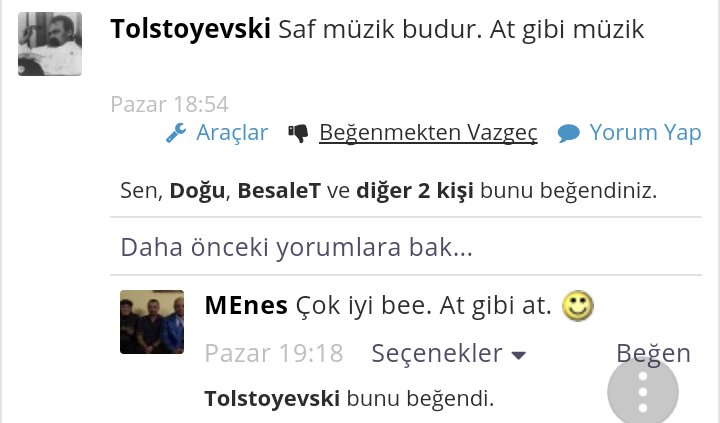This screenshot has width=720, height=423.
Task: Open Tolstoyevski's profile picture
Action: point(50,45)
